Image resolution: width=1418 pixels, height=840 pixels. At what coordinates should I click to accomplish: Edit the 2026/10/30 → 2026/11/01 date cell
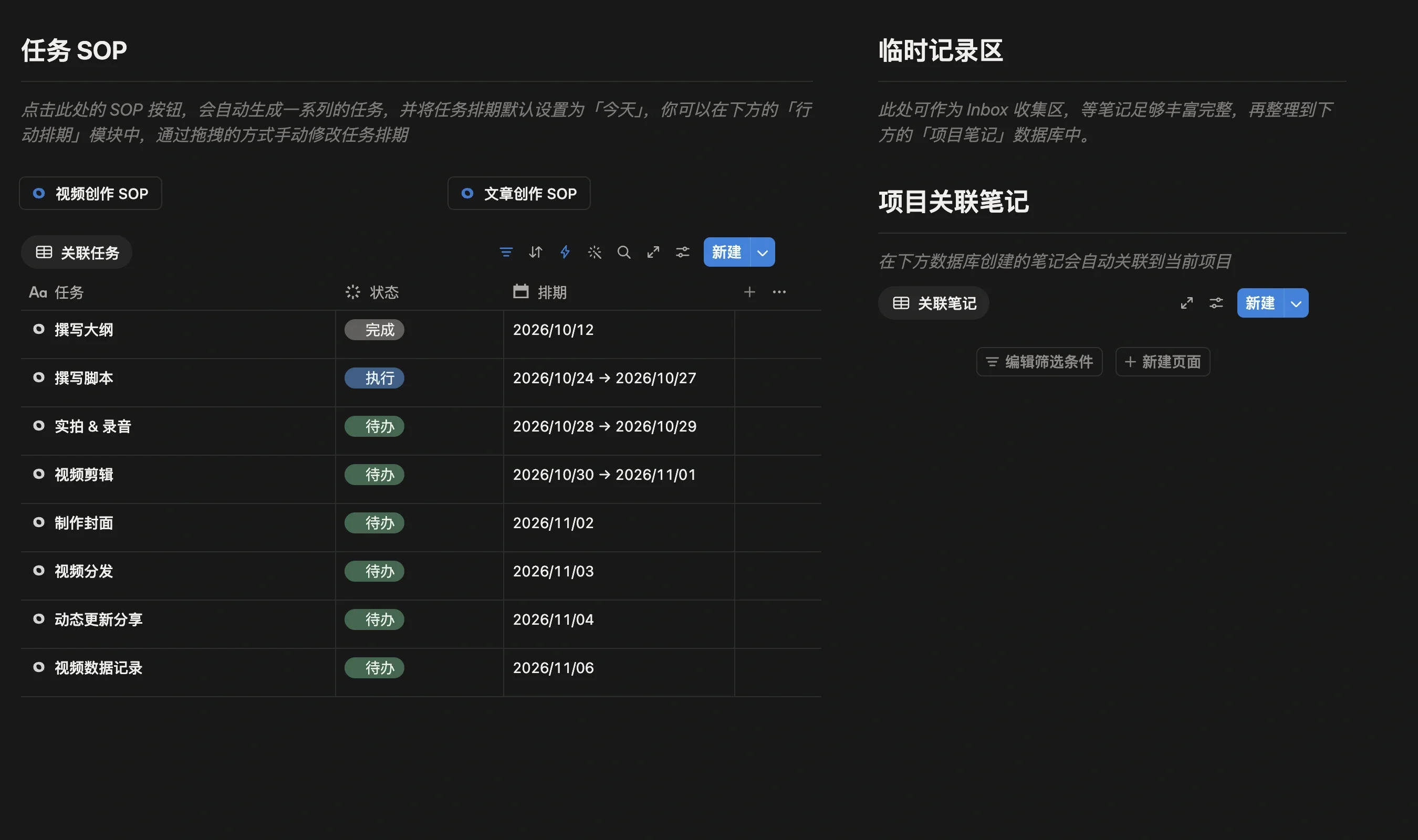click(x=619, y=479)
